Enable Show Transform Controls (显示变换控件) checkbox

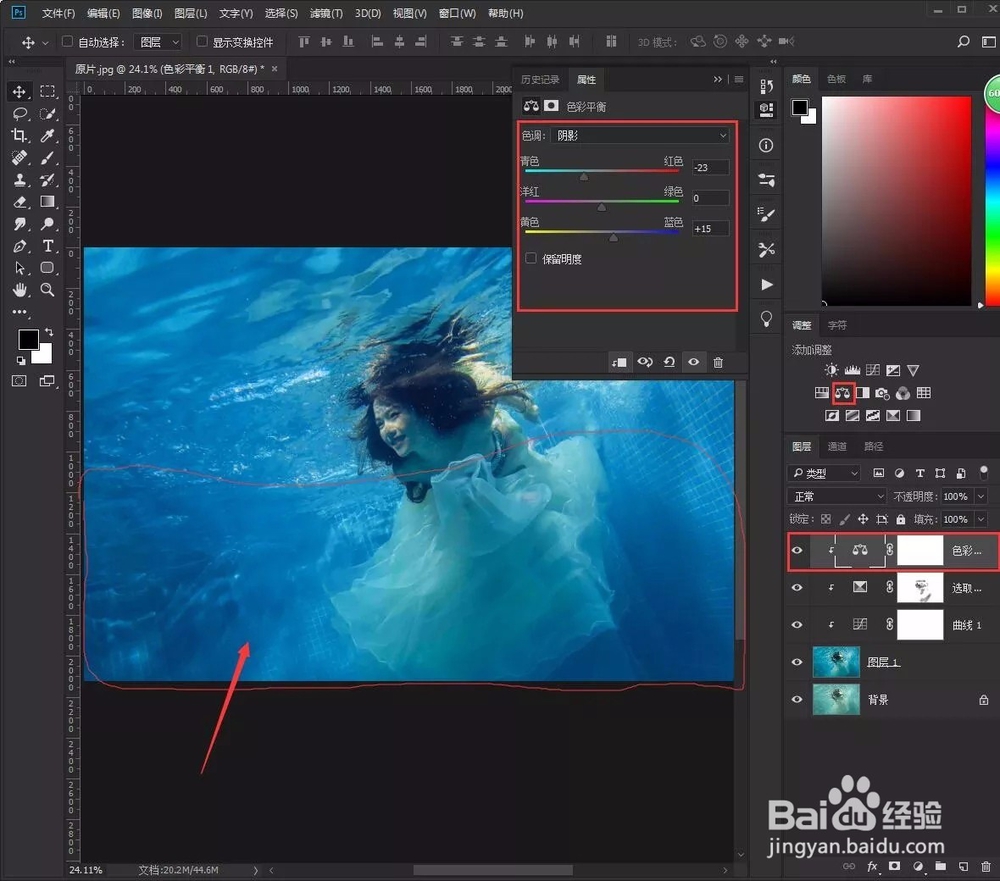[x=202, y=41]
